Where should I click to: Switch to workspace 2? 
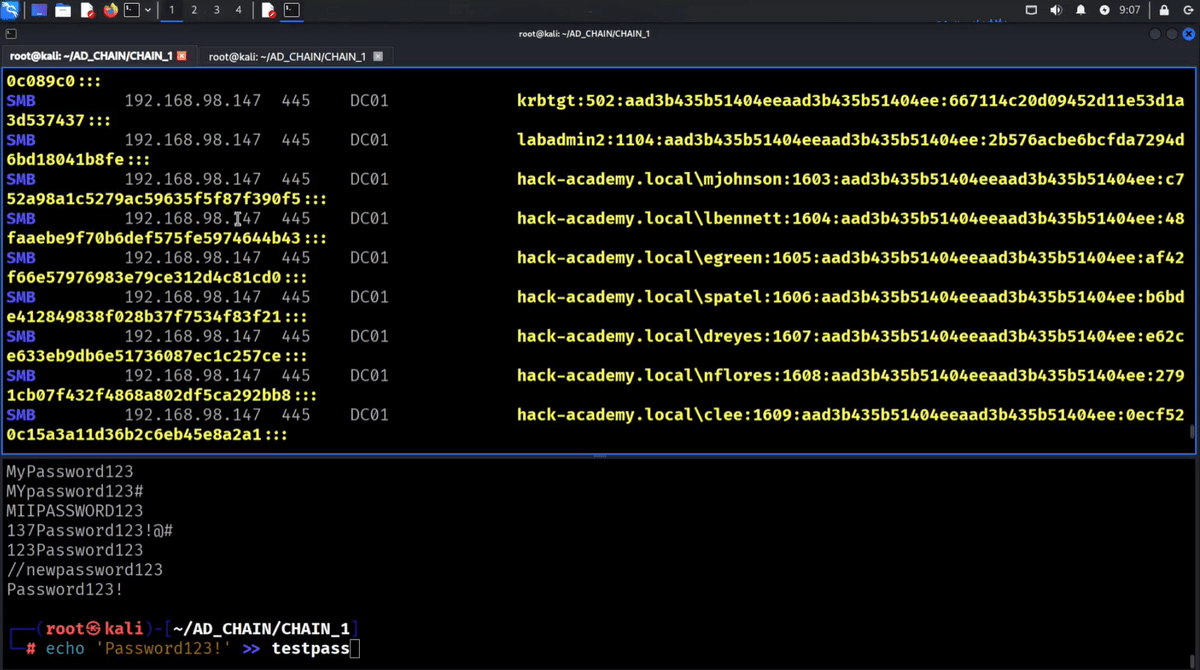194,10
